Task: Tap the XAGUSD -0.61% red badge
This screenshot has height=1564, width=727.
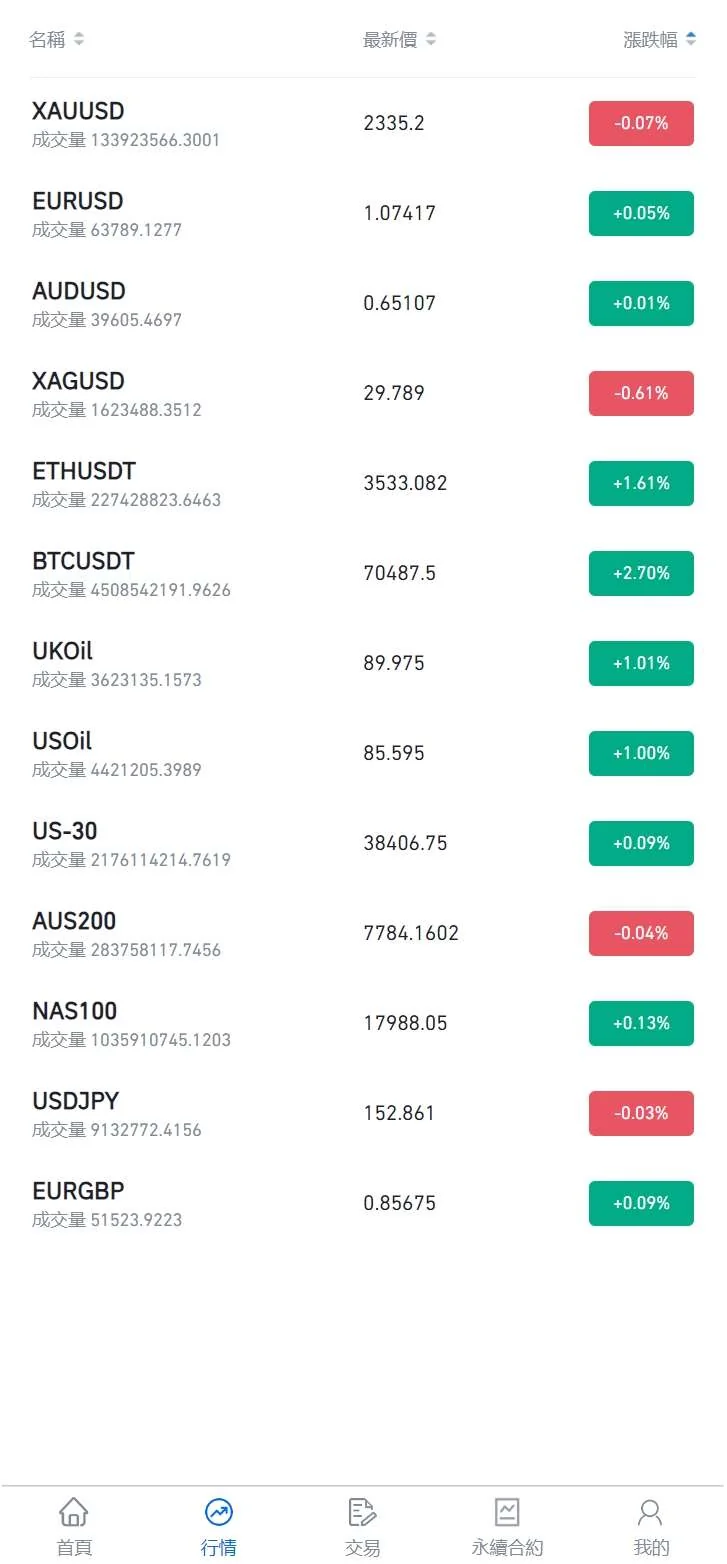Action: point(641,393)
